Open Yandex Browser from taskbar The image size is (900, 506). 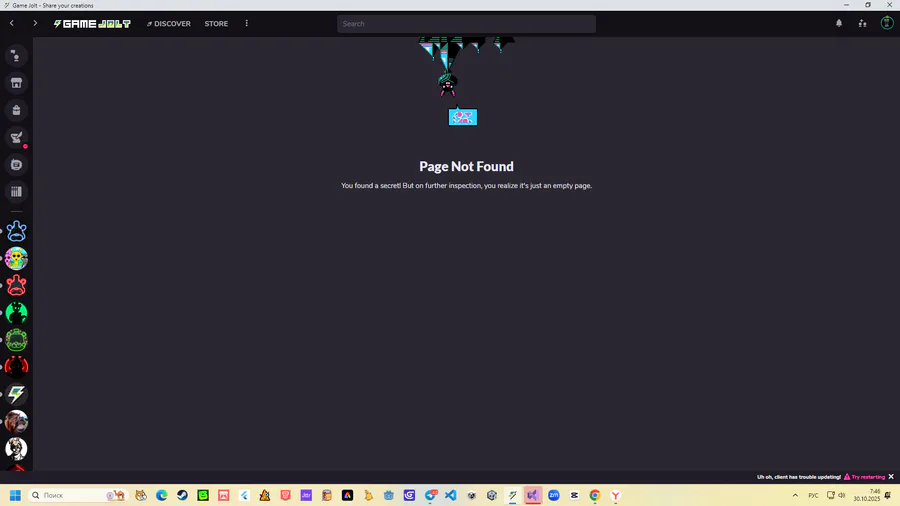(x=616, y=495)
